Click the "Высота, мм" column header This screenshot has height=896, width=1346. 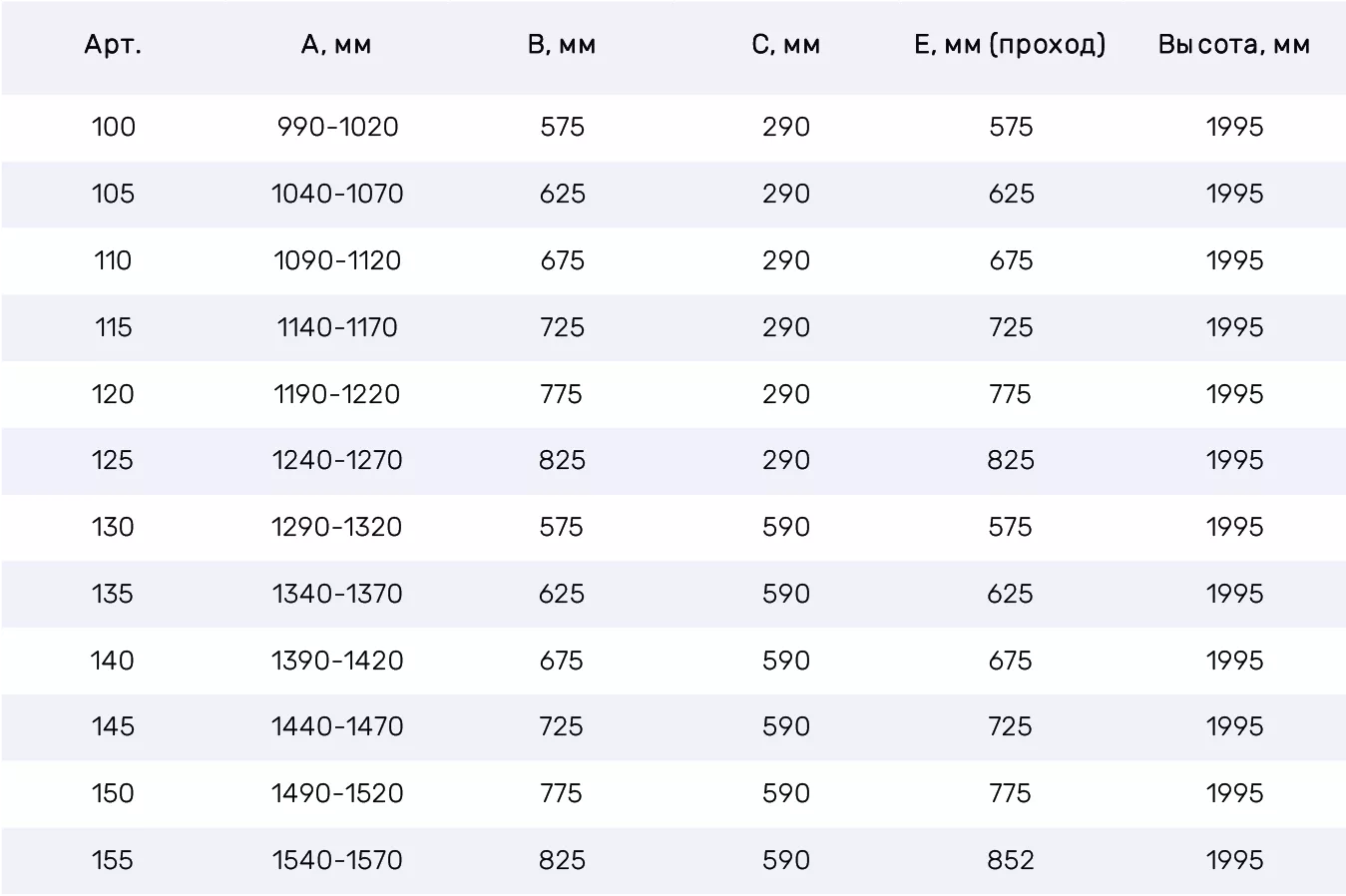(1234, 45)
